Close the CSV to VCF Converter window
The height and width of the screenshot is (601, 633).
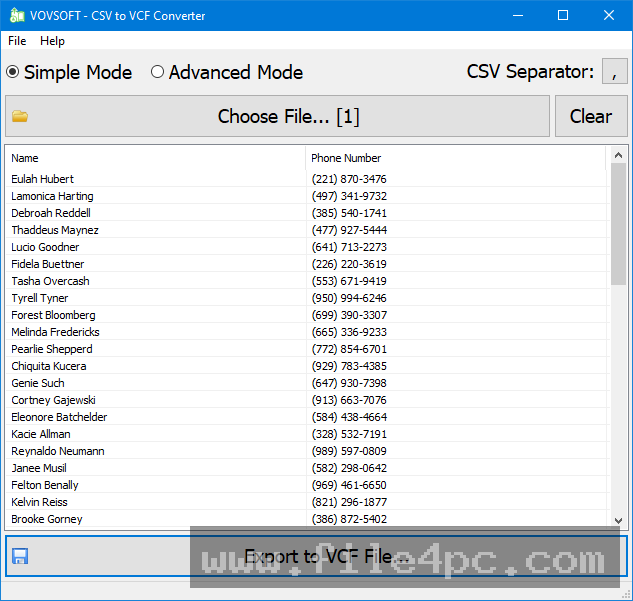tap(609, 15)
